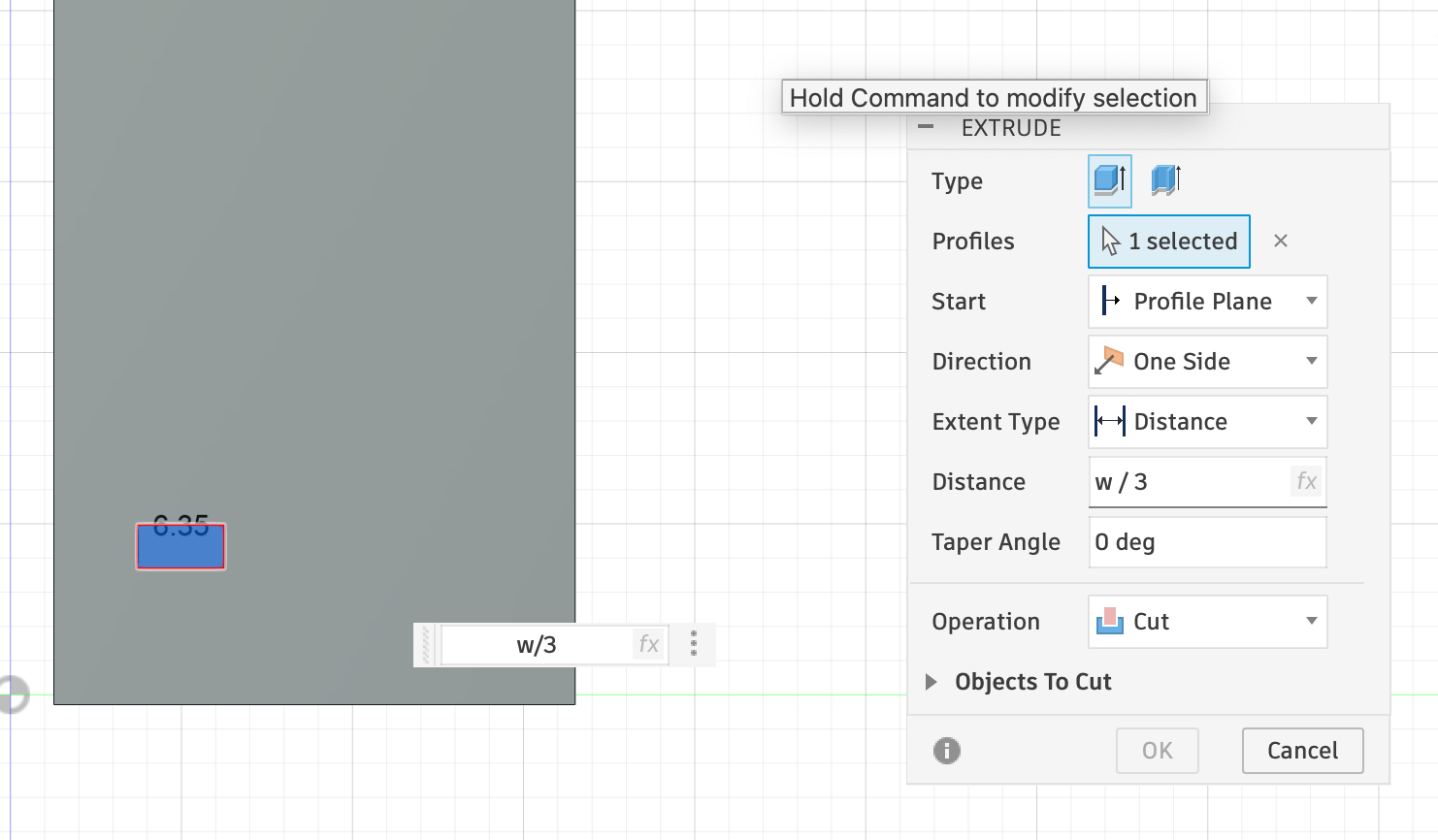Edit the Taper Angle value field

[x=1207, y=542]
